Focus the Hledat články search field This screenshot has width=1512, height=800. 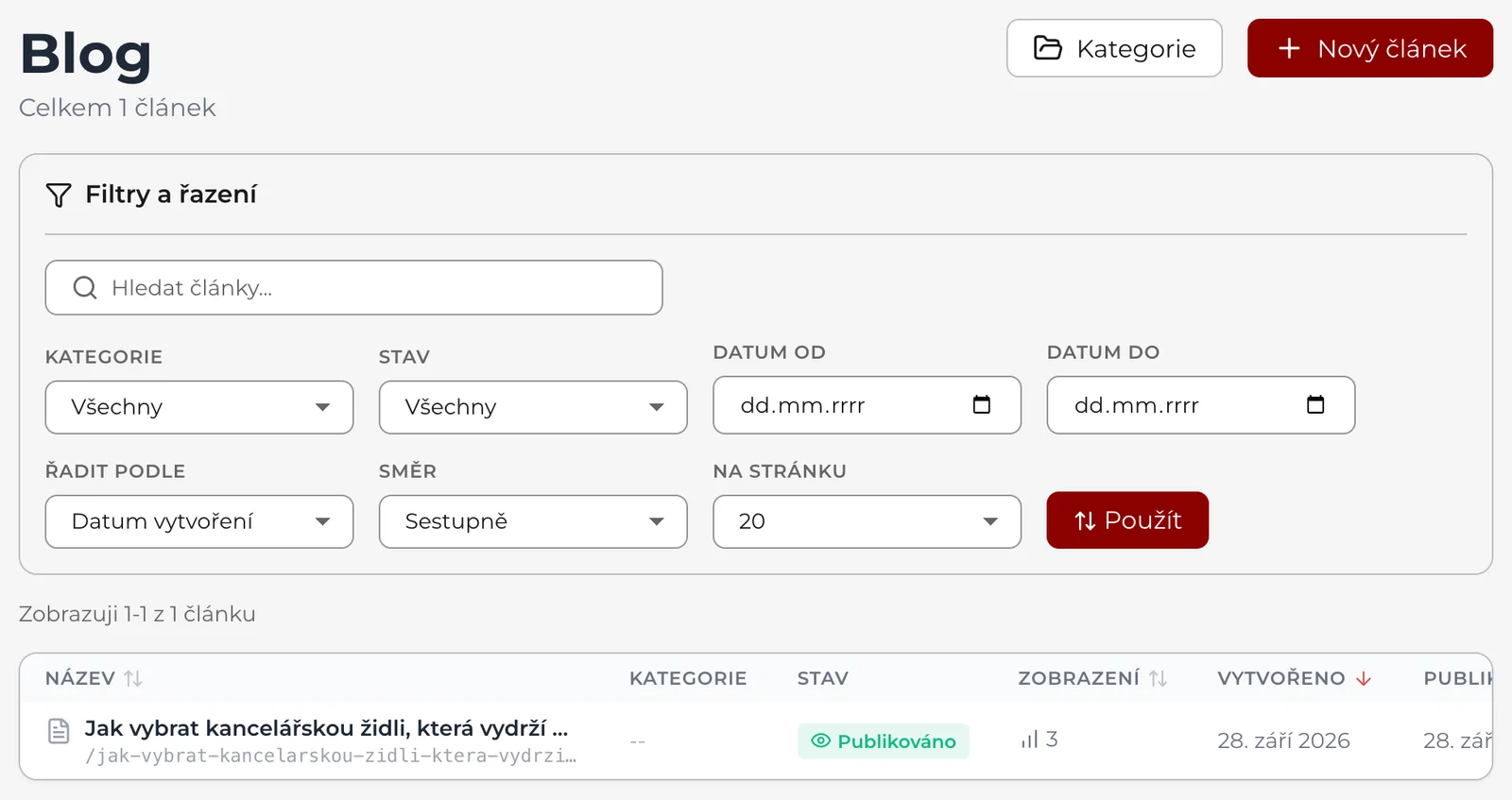point(353,288)
